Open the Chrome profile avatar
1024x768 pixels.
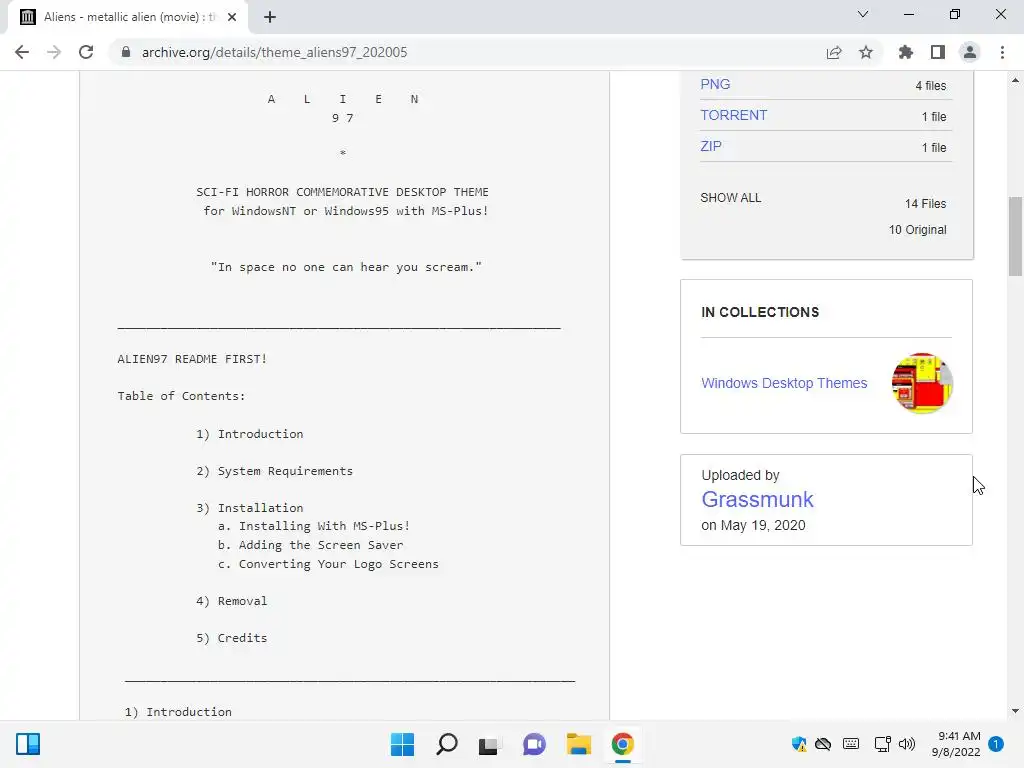(x=970, y=52)
